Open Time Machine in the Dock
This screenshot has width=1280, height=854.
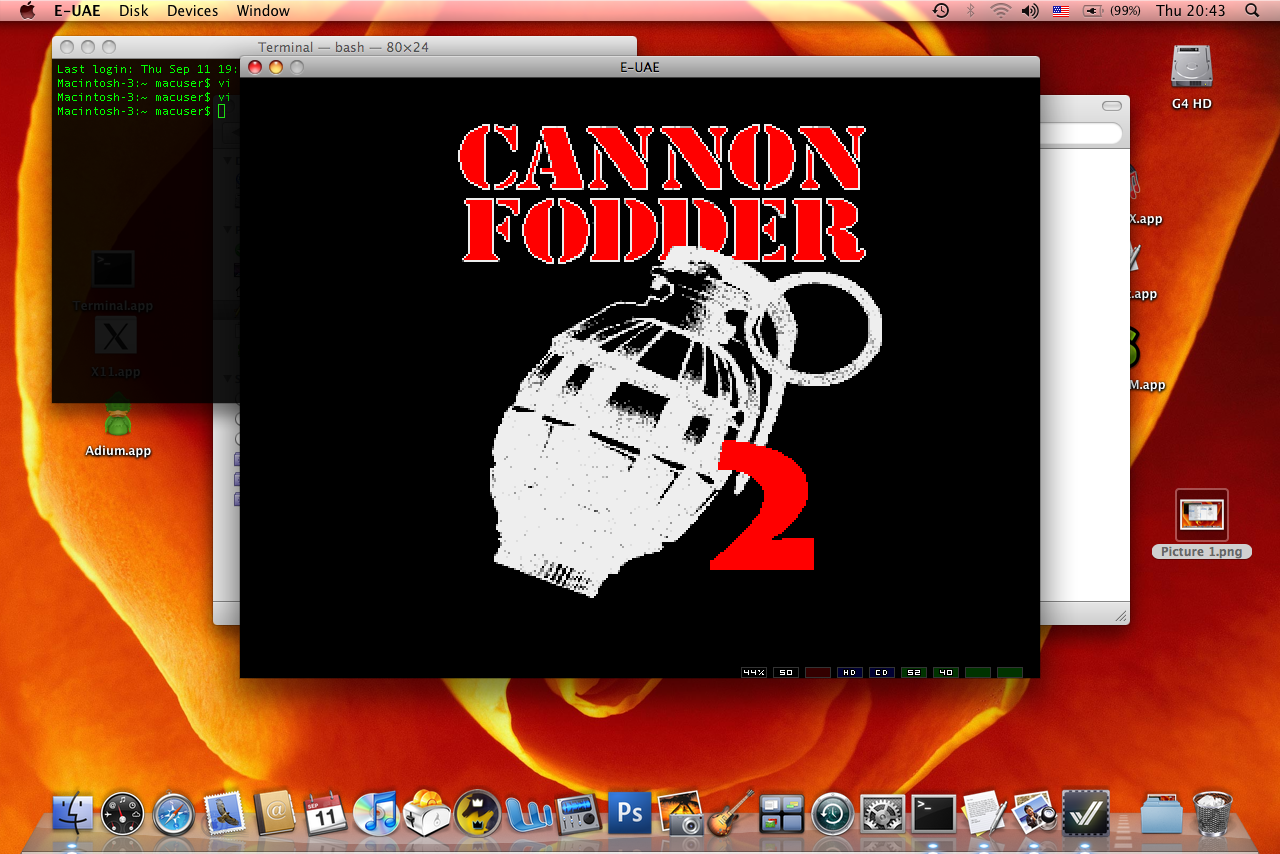point(832,814)
